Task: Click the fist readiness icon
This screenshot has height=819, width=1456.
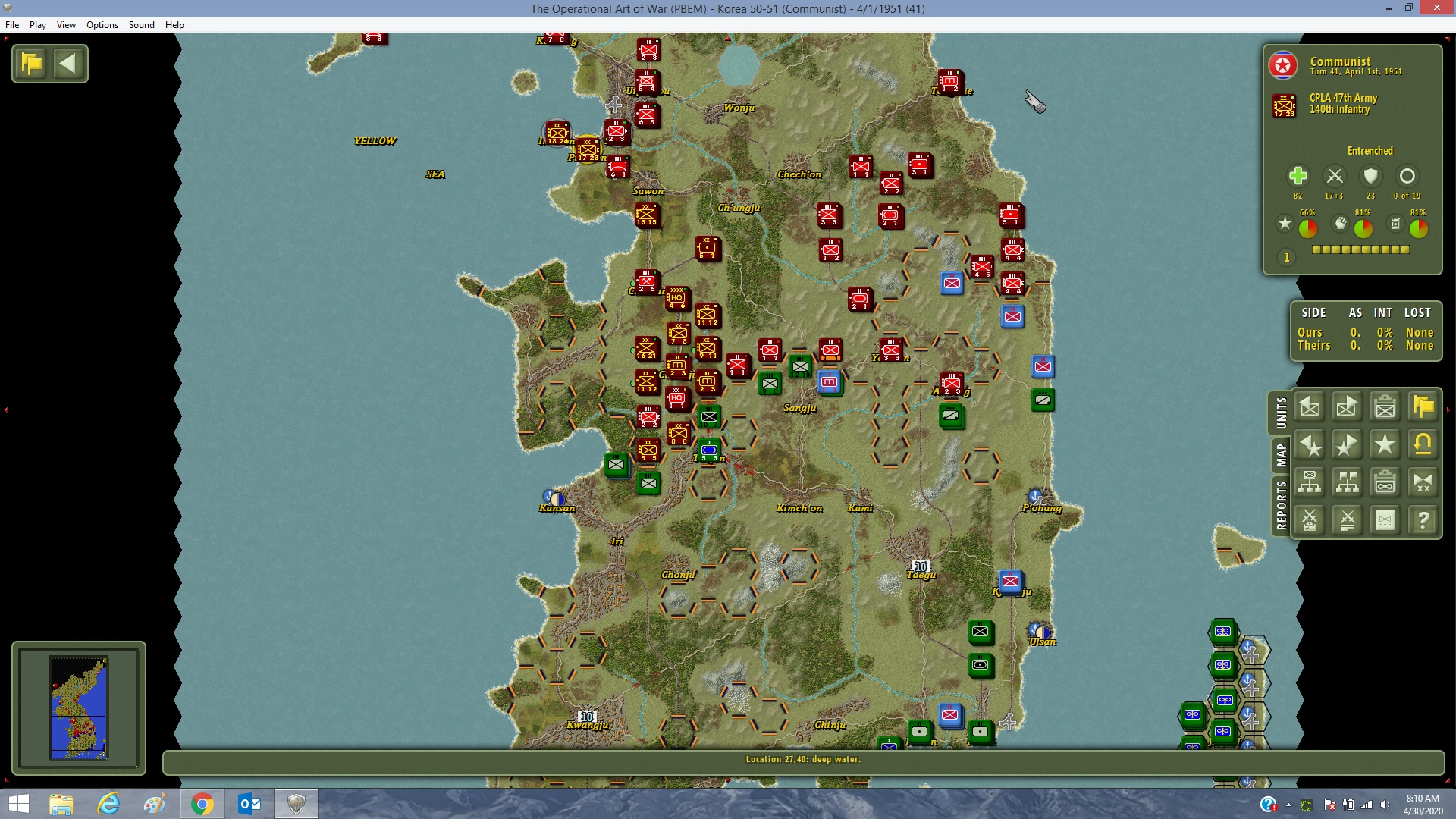Action: 1341,223
